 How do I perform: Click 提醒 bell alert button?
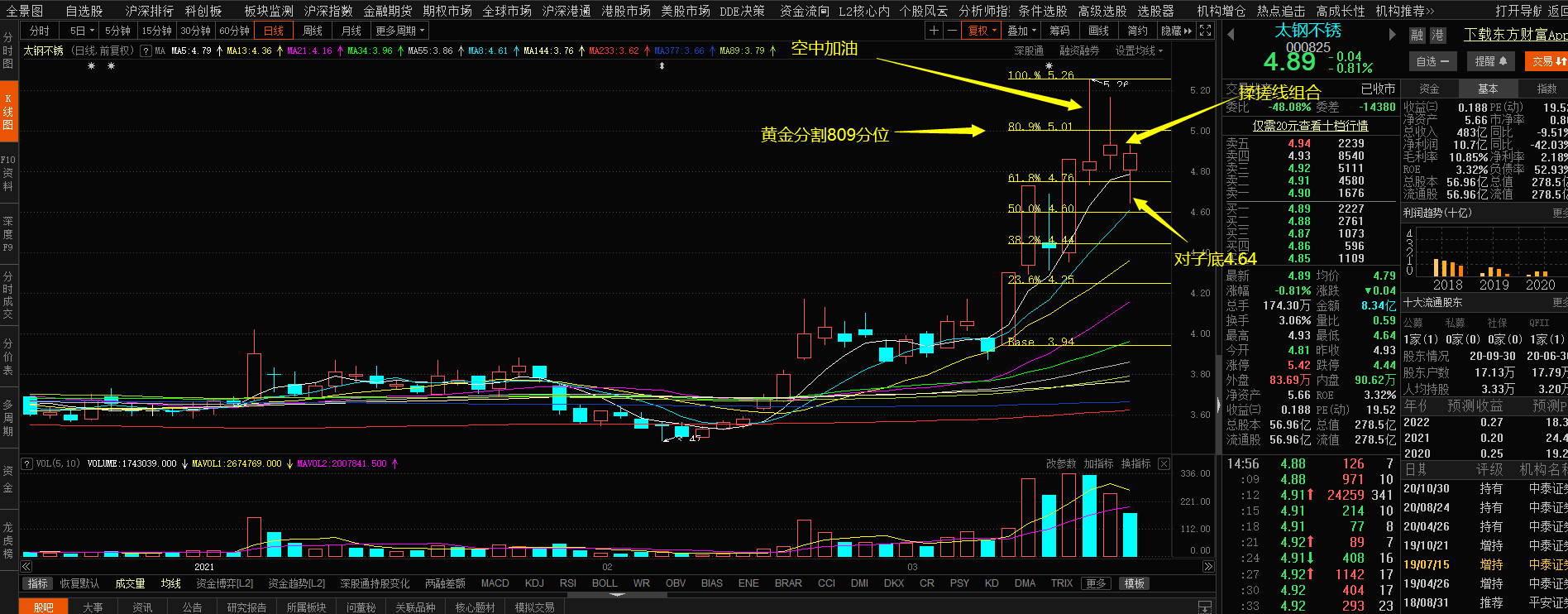click(1491, 61)
